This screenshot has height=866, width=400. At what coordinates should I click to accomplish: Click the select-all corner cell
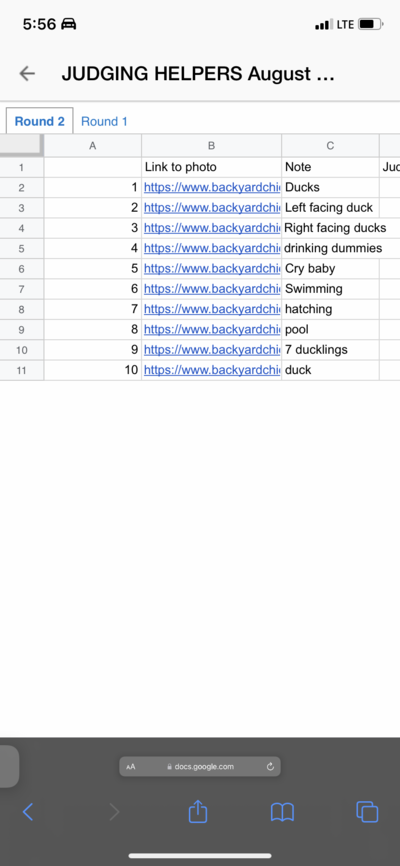pos(22,146)
